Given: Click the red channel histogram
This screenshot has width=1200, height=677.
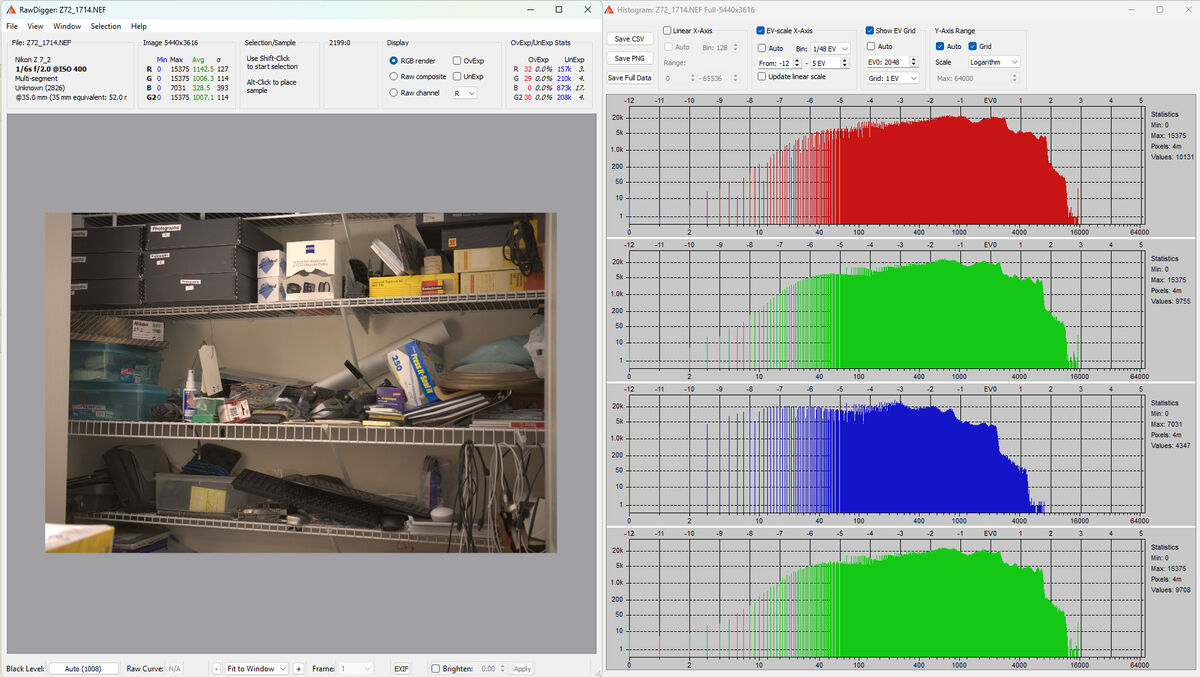Looking at the screenshot, I should pyautogui.click(x=887, y=165).
